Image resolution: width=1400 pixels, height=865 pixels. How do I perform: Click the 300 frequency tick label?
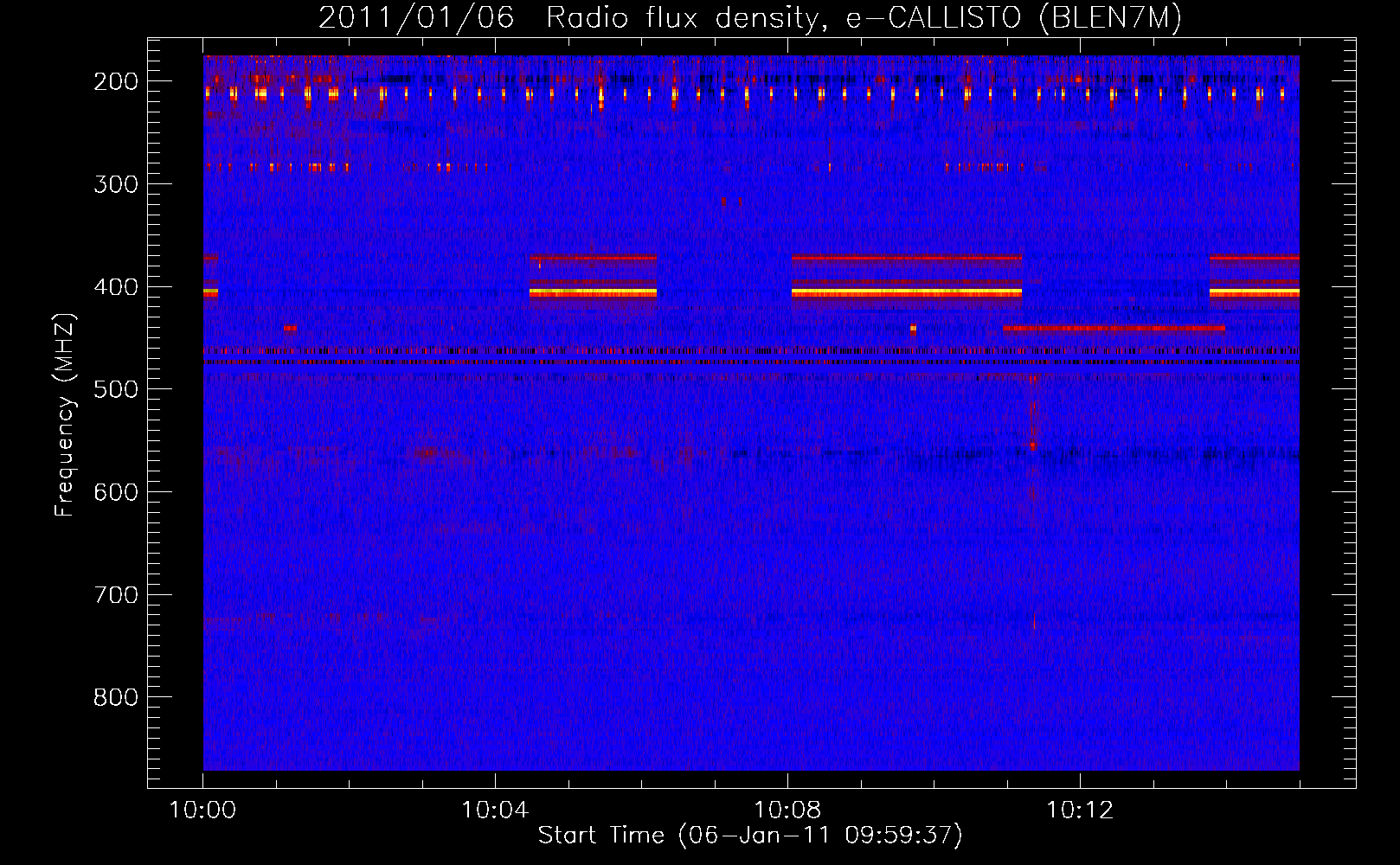(x=116, y=184)
